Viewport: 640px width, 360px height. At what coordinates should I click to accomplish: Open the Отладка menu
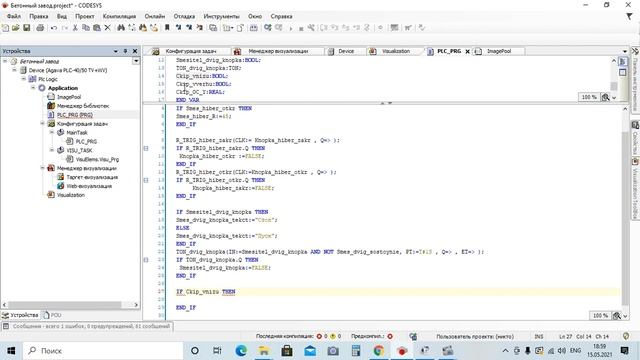coord(184,16)
